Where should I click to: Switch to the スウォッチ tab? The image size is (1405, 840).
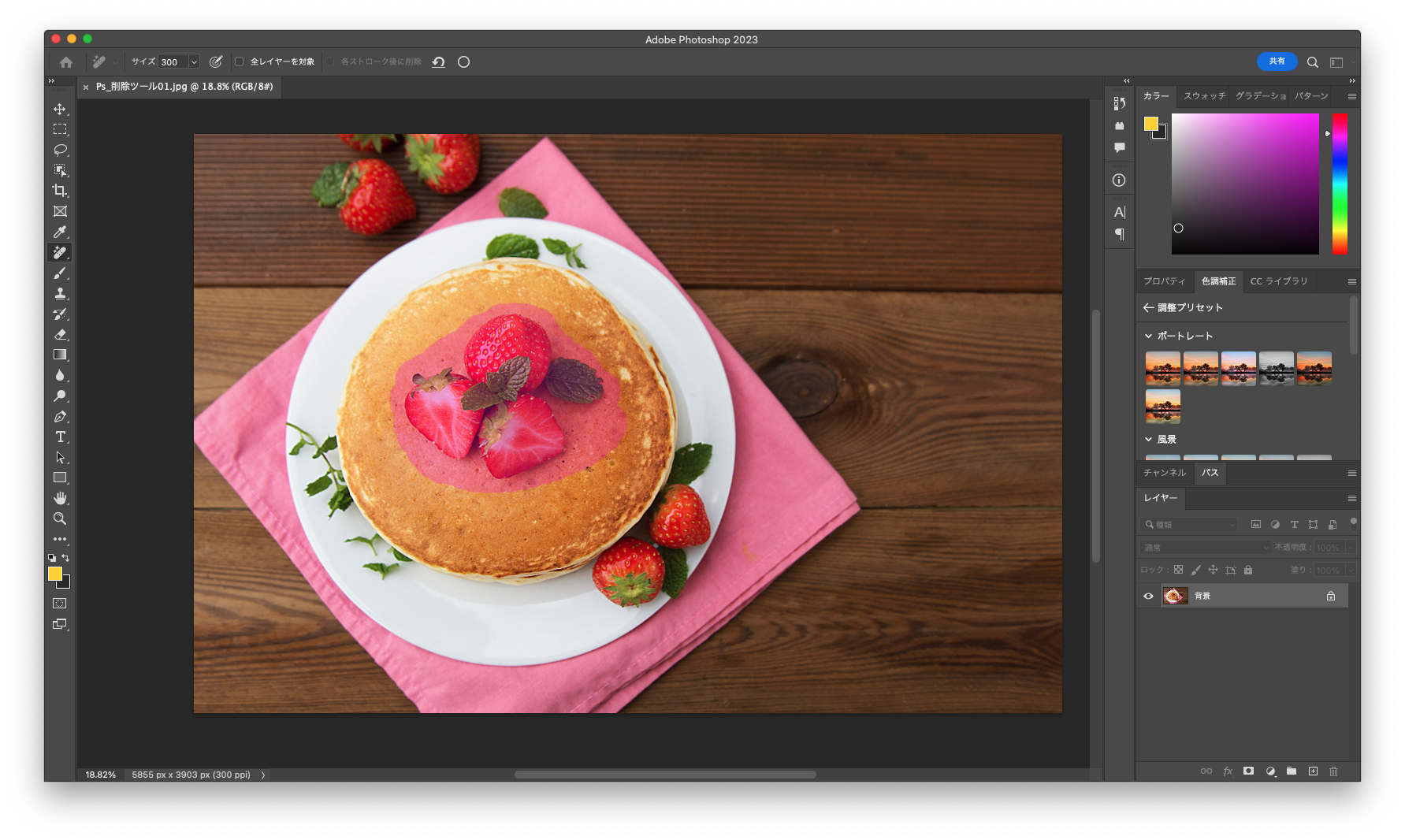click(x=1205, y=96)
